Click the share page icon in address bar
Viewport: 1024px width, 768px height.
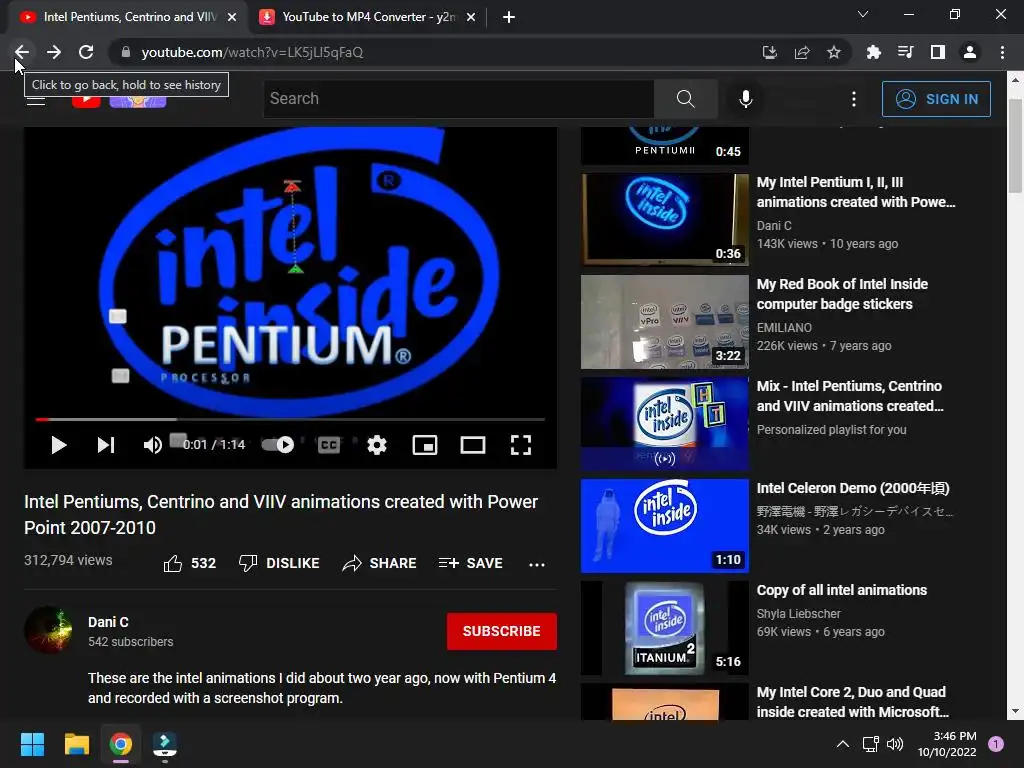point(802,52)
